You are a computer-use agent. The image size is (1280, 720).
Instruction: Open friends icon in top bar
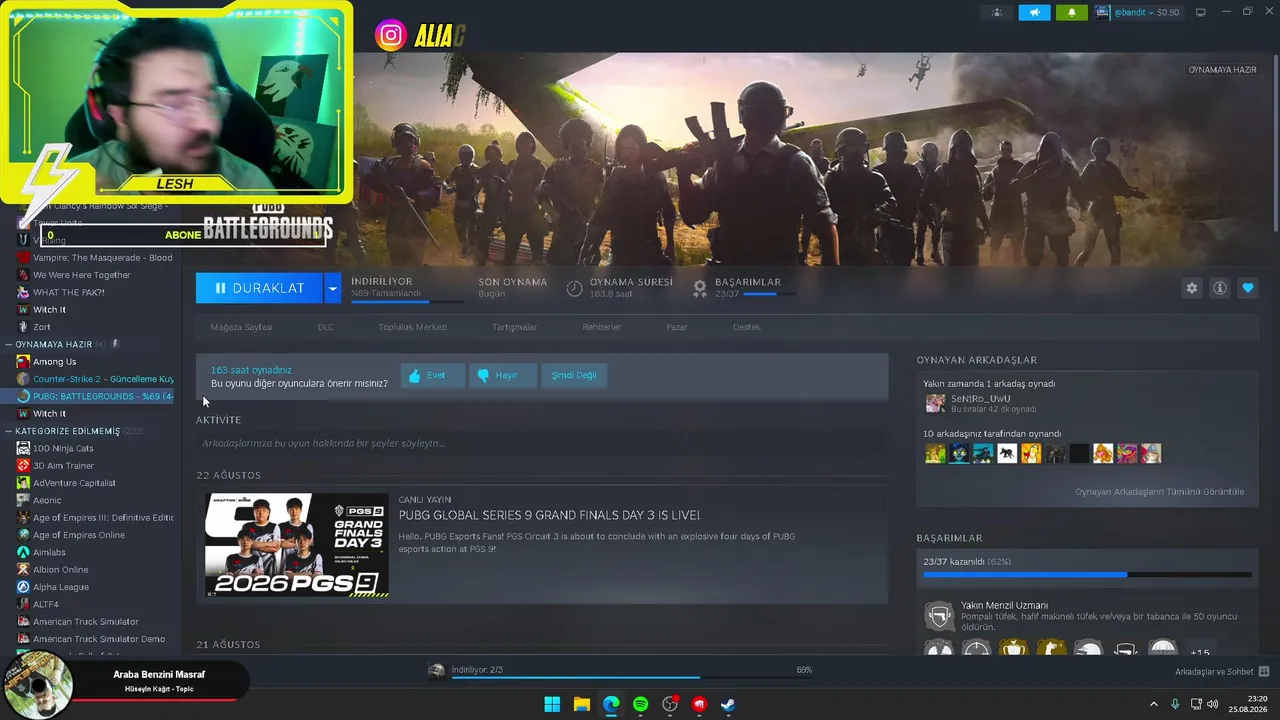click(996, 12)
